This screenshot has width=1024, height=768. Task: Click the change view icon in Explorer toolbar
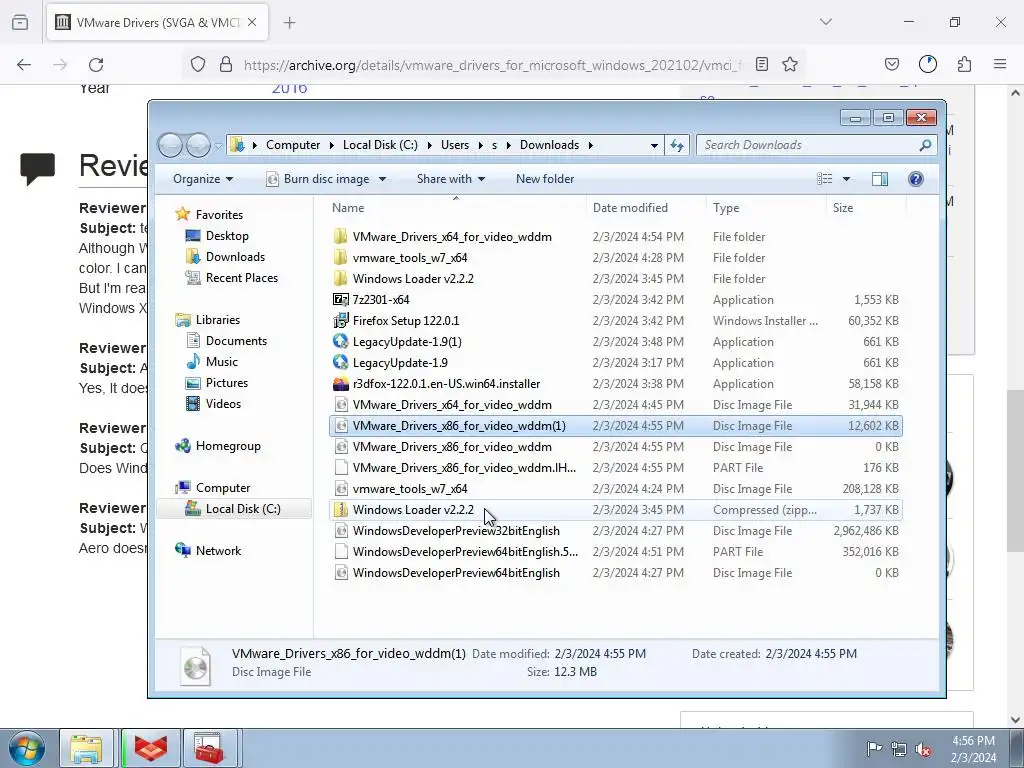[x=825, y=179]
